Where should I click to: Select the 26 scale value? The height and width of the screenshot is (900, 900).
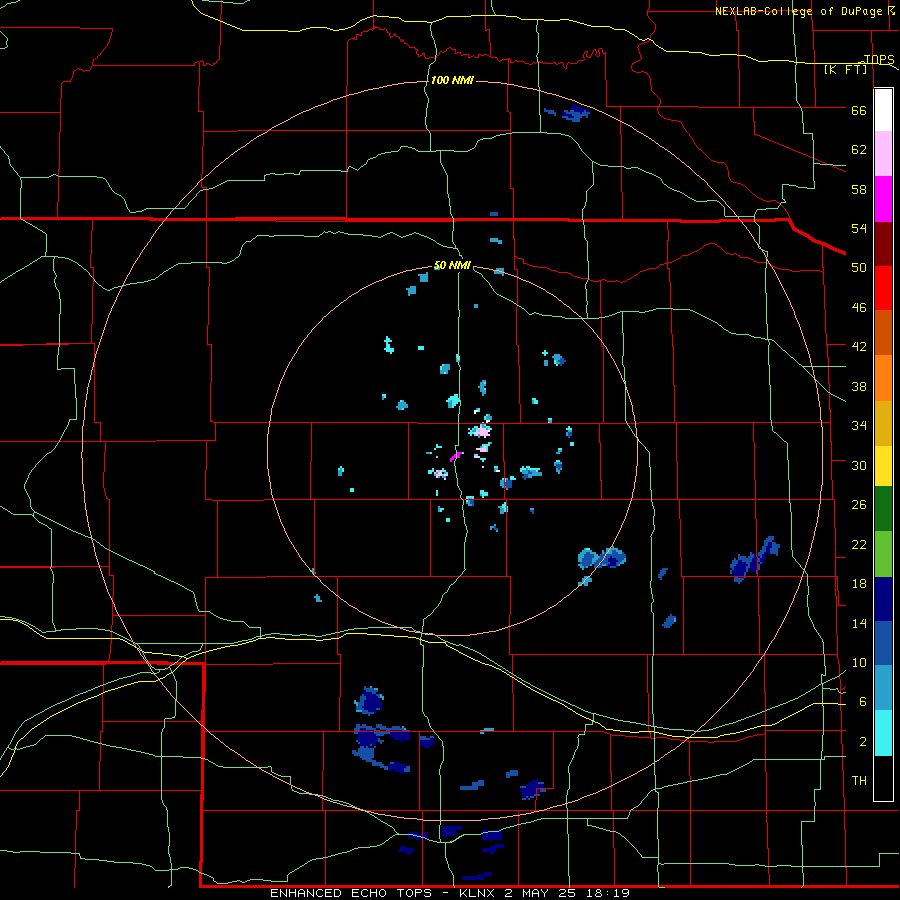859,505
